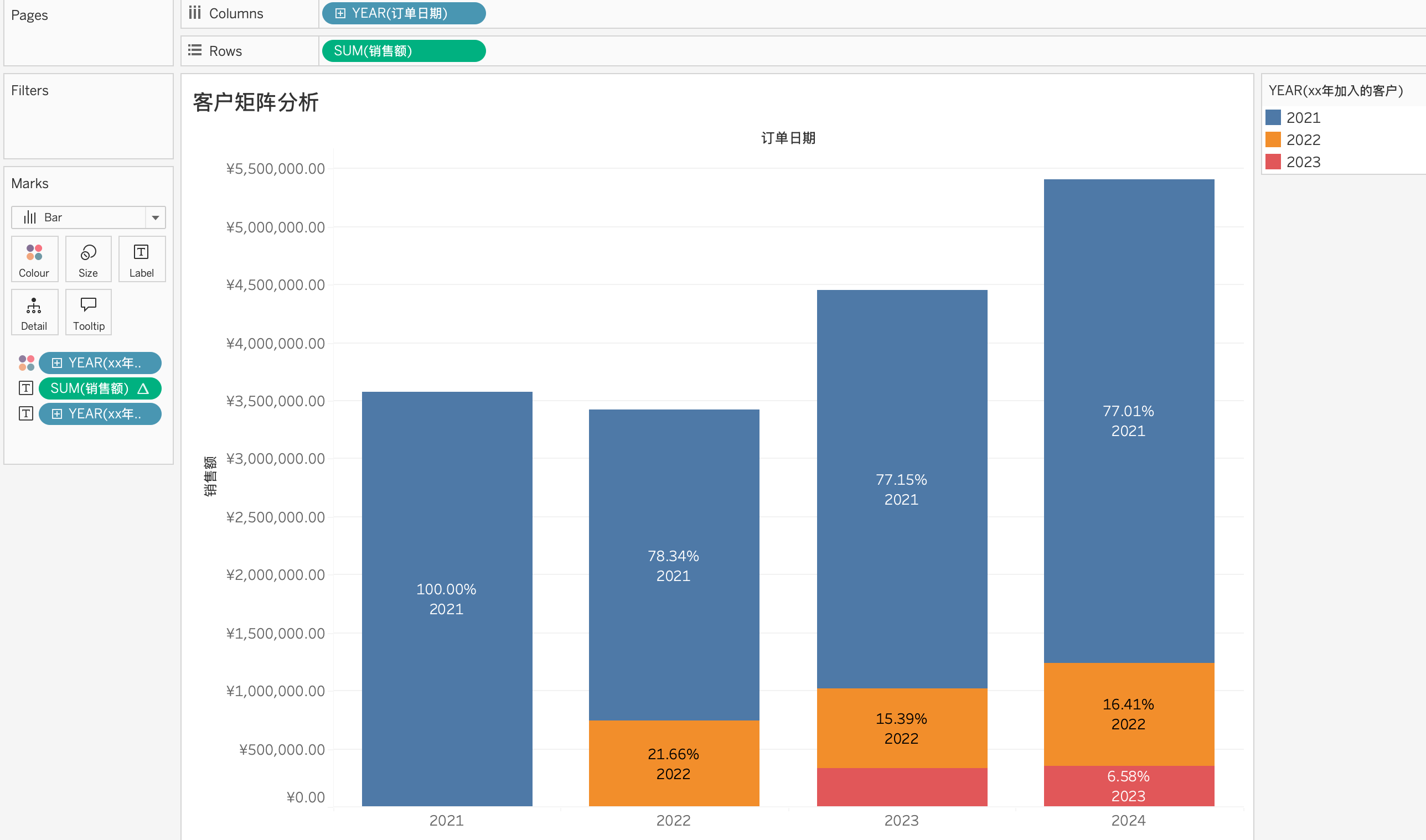This screenshot has width=1426, height=840.
Task: Click the blue 2021 legend swatch
Action: pos(1273,118)
